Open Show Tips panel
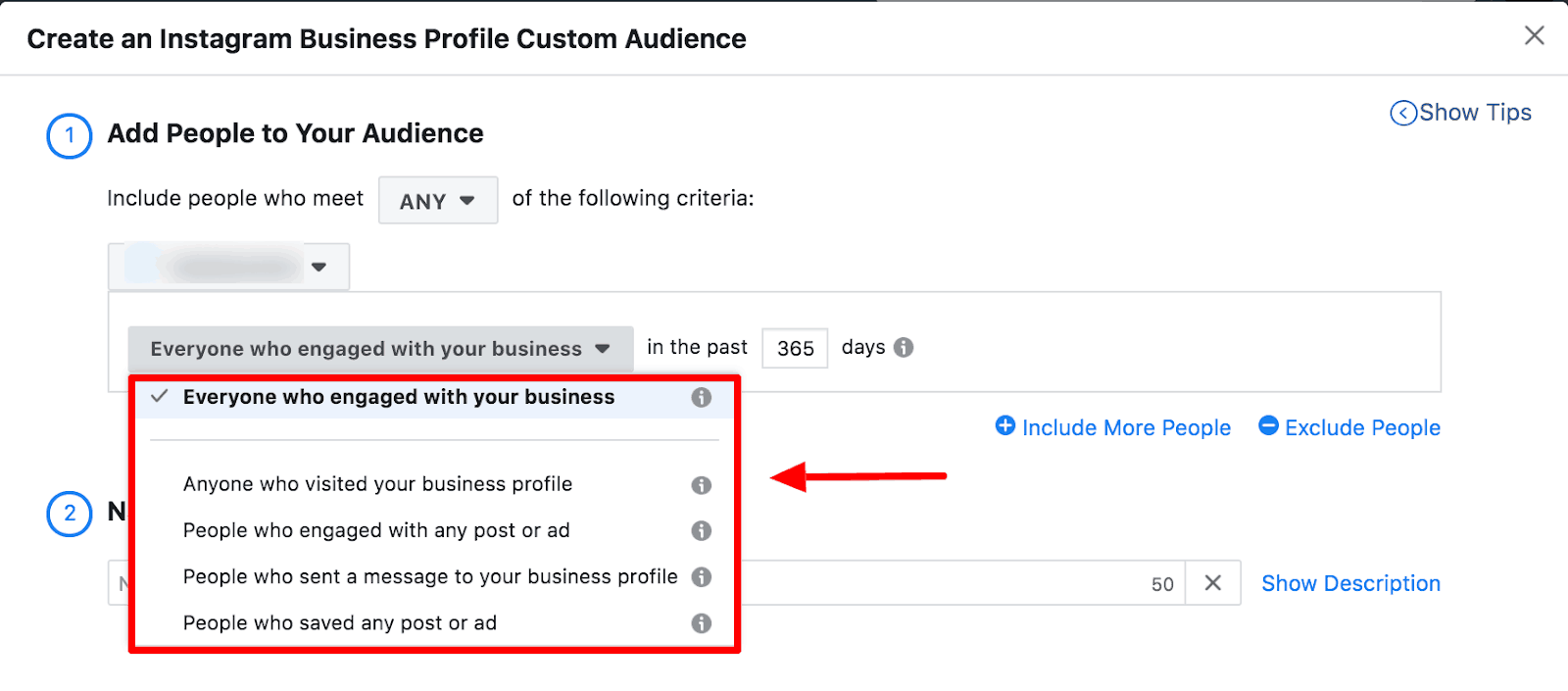 tap(1460, 113)
